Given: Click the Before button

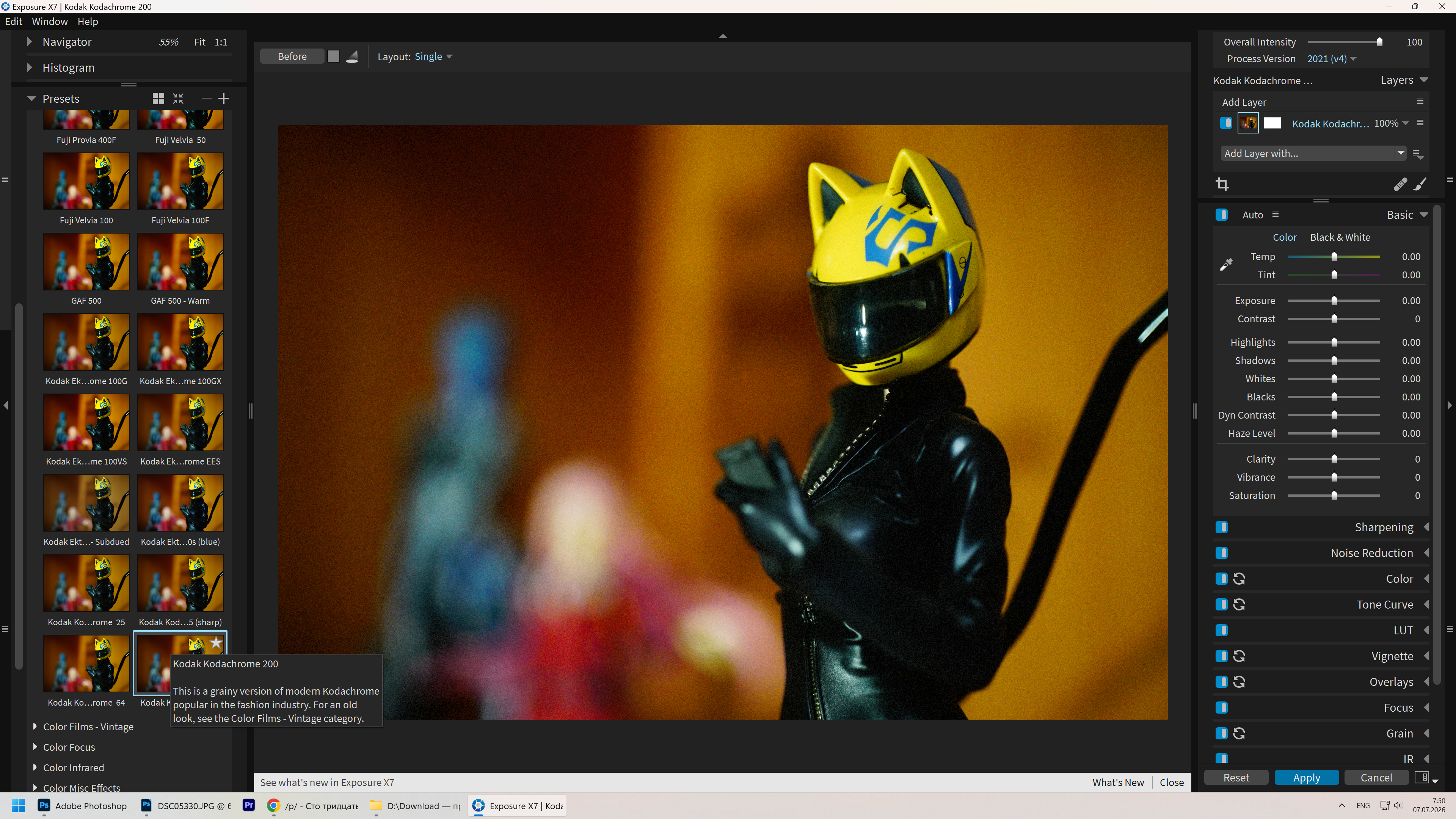Looking at the screenshot, I should [x=292, y=56].
